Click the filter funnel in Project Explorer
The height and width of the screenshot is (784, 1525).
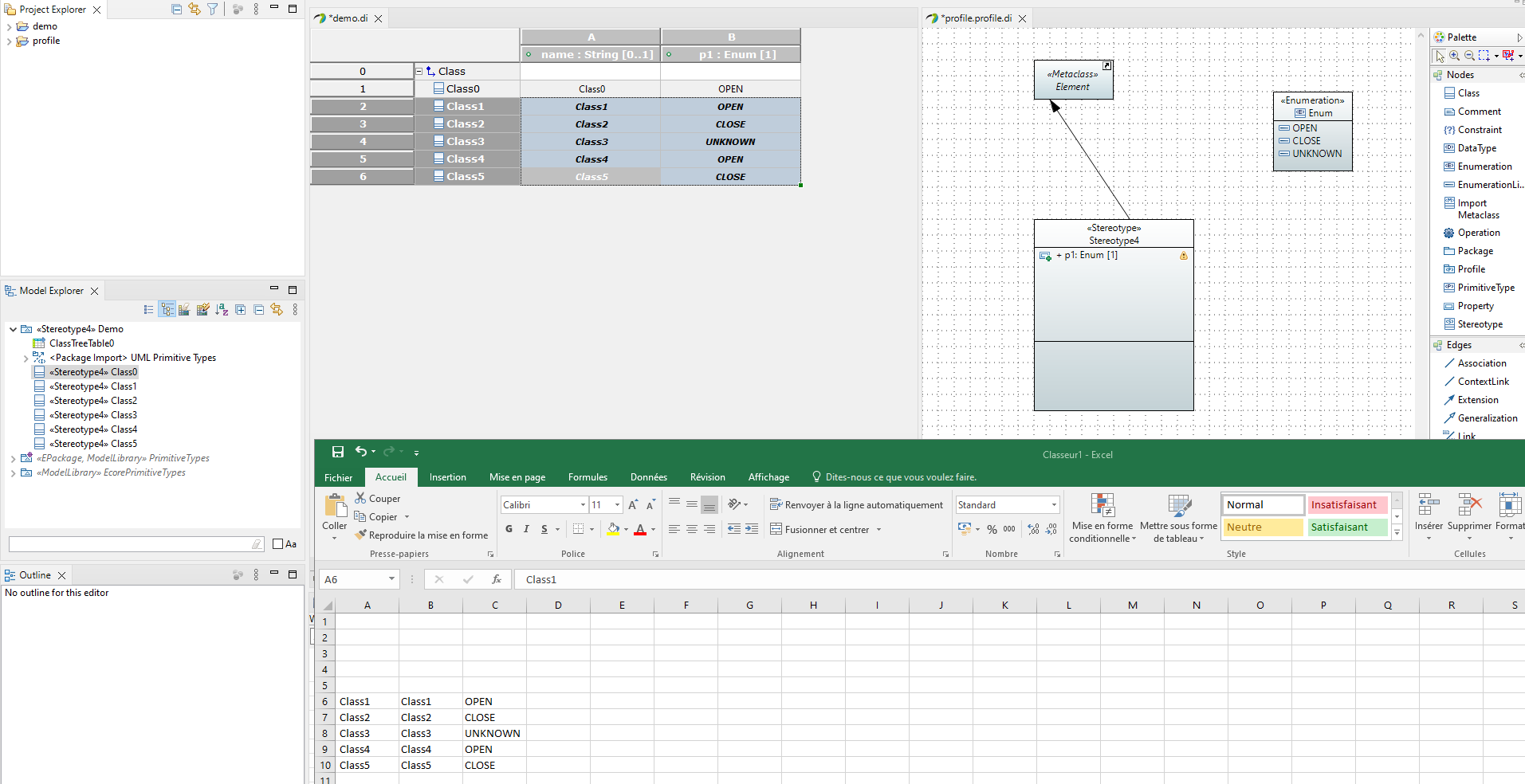pos(213,9)
